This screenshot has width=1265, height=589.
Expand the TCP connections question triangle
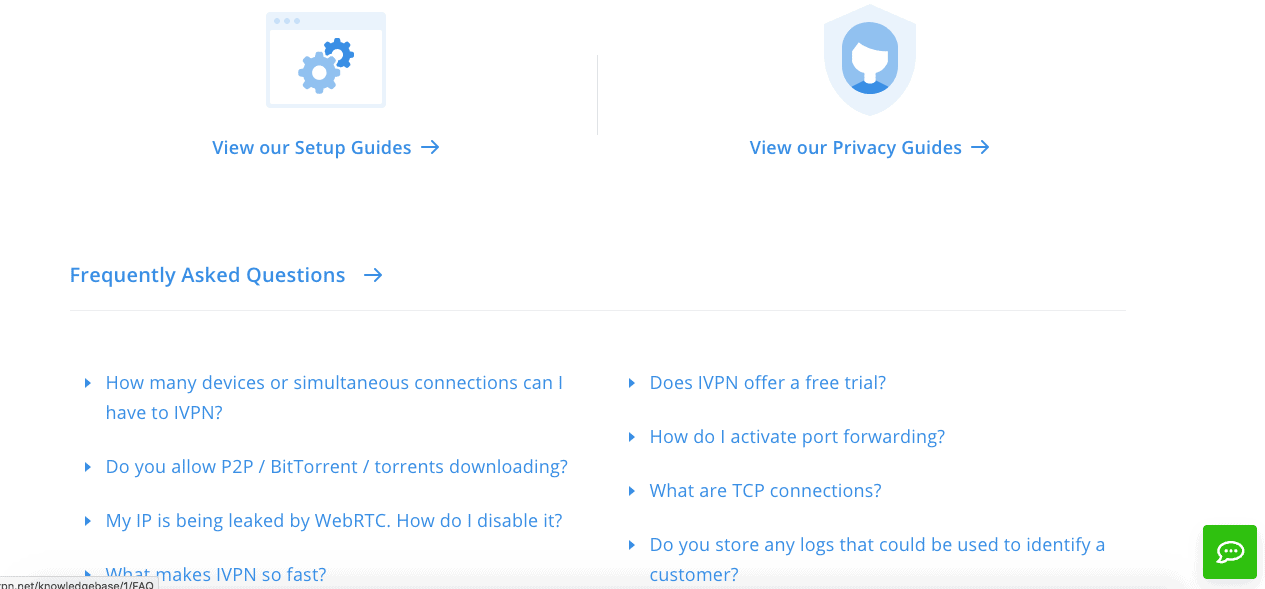tap(632, 491)
